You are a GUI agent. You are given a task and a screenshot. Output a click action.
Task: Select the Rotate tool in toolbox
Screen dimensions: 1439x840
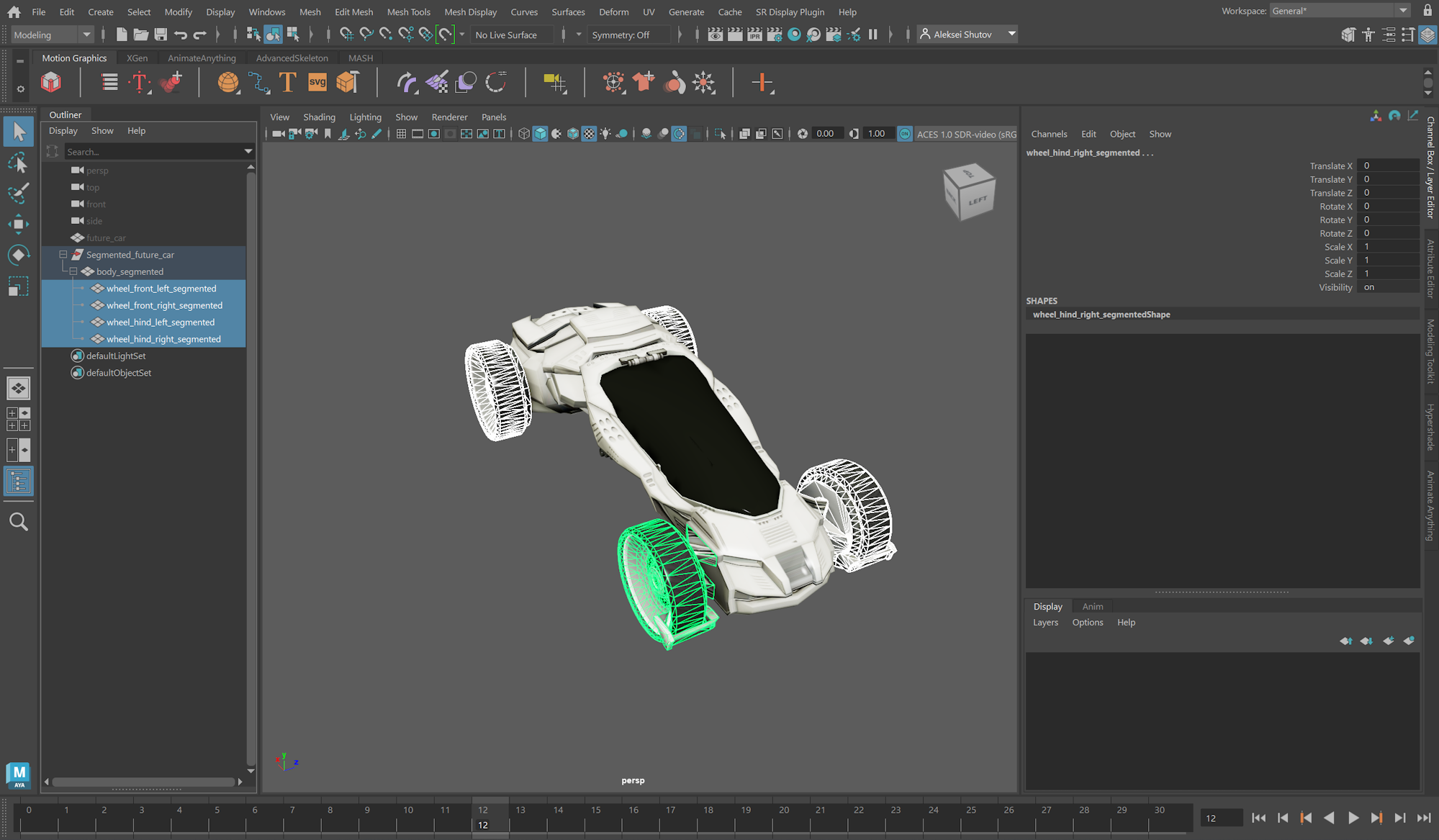coord(18,255)
